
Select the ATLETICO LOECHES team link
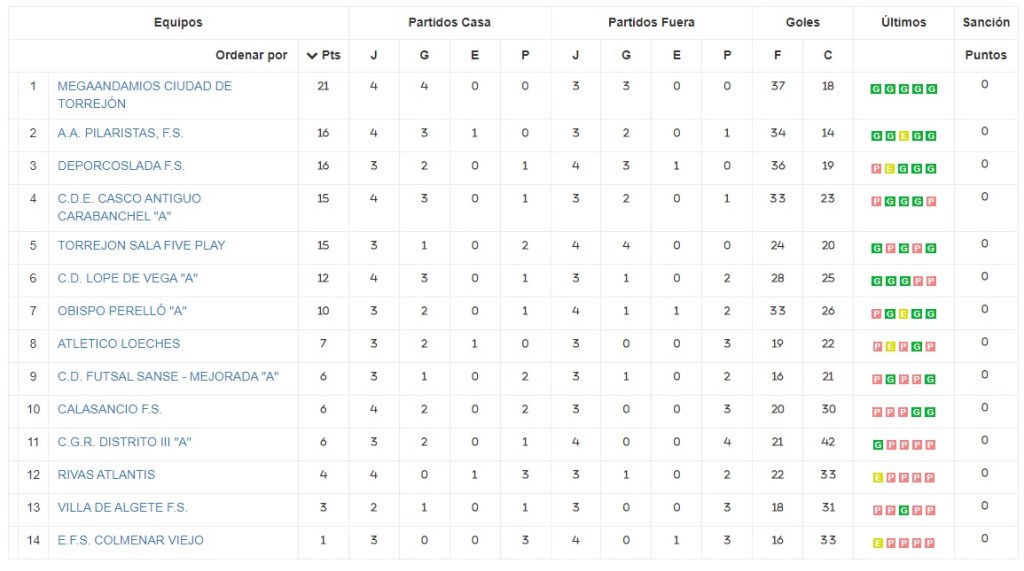click(119, 343)
